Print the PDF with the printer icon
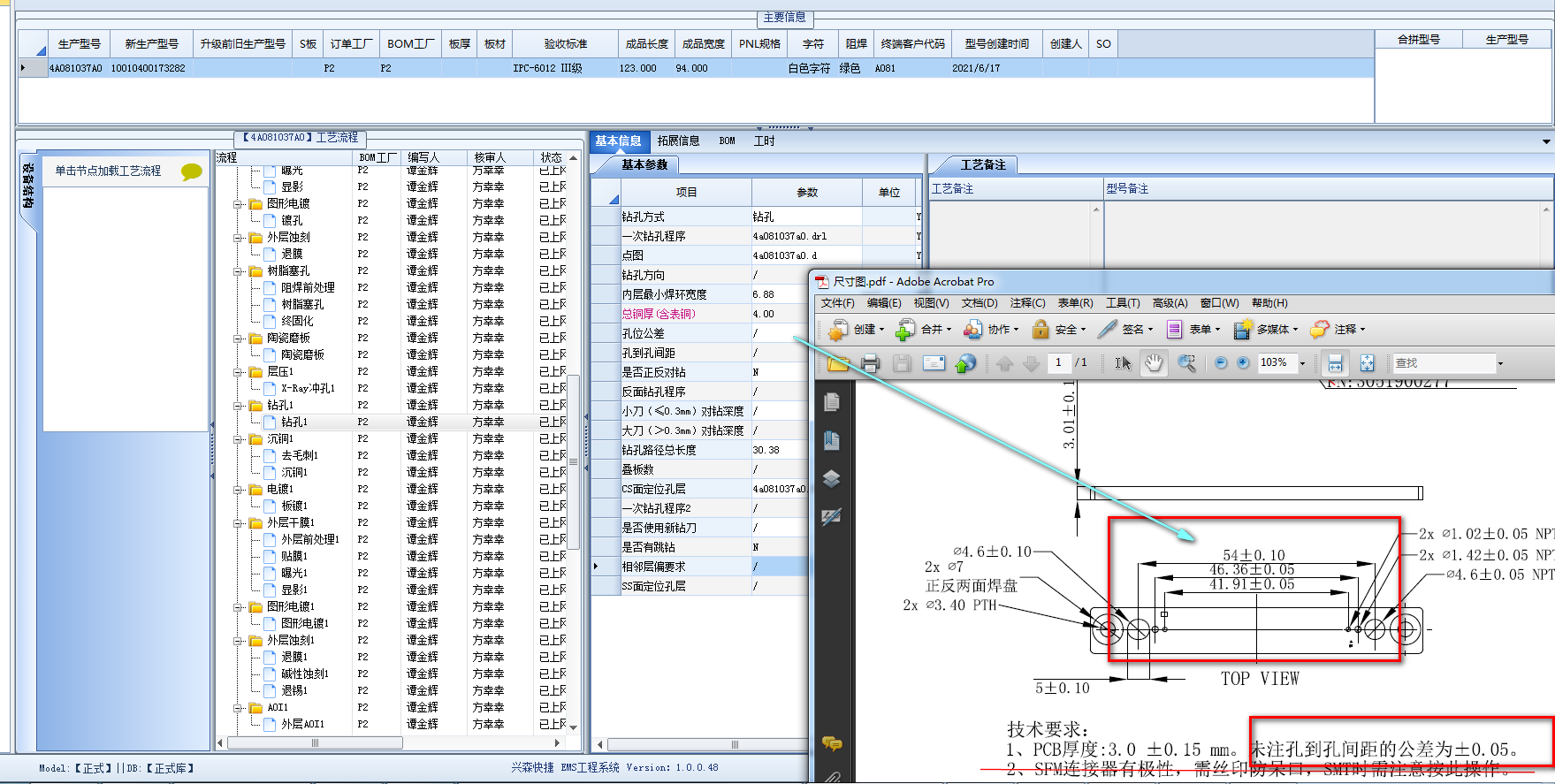 (870, 363)
